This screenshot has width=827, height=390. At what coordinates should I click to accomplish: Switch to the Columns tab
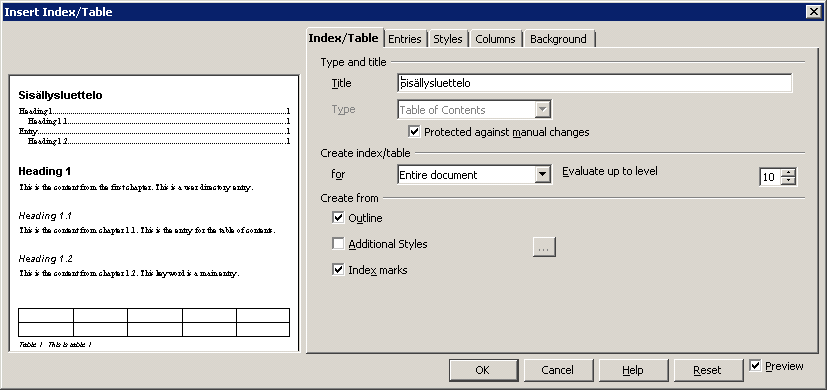pos(495,39)
